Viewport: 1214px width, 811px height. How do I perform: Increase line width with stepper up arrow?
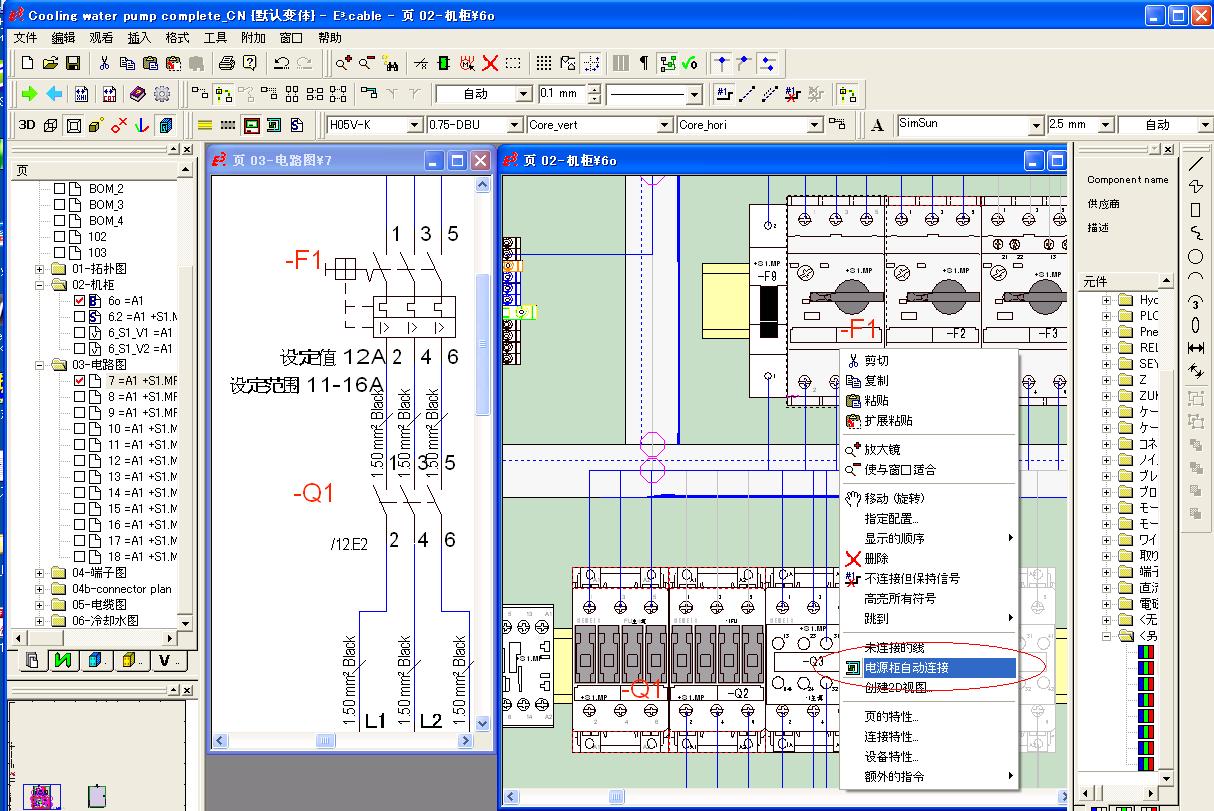coord(595,89)
